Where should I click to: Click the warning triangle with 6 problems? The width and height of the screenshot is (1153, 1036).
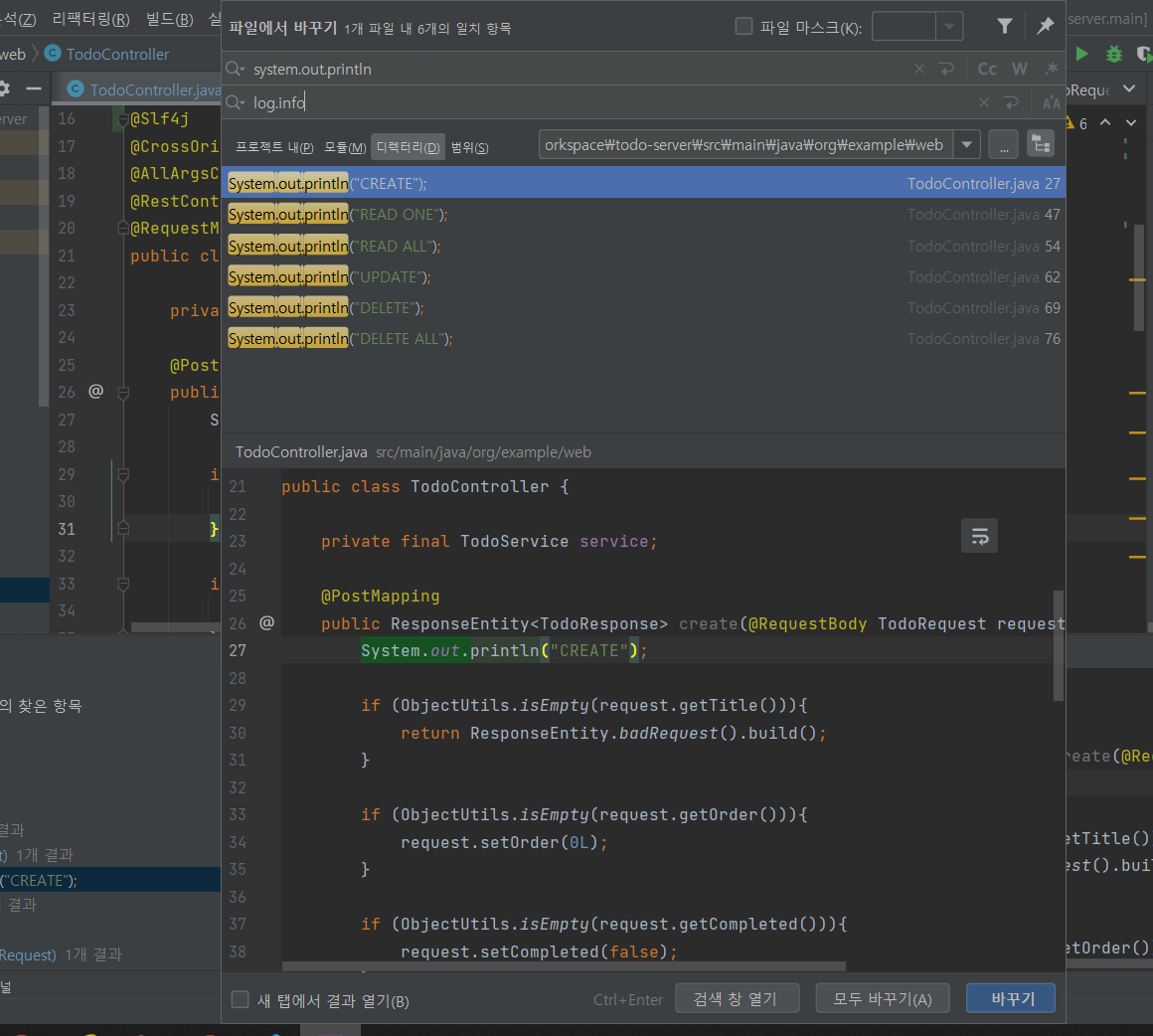coord(1075,123)
